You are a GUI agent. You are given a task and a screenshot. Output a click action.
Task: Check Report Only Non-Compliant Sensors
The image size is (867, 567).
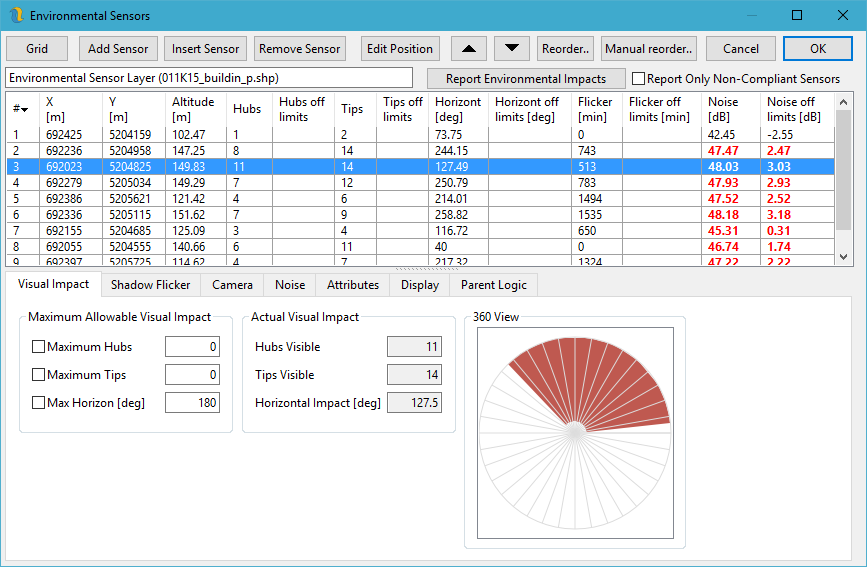(638, 79)
